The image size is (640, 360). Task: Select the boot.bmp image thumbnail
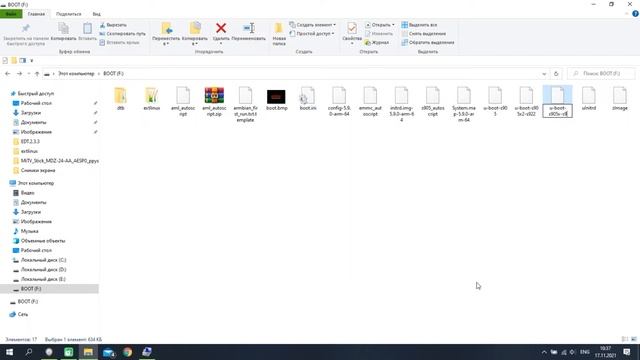click(x=277, y=97)
